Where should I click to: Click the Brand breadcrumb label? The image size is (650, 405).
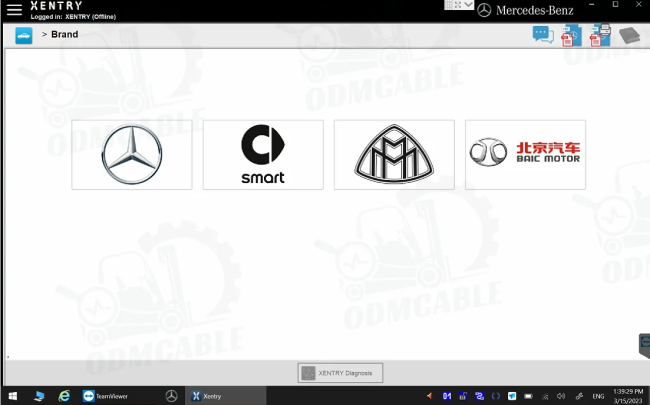click(x=65, y=34)
